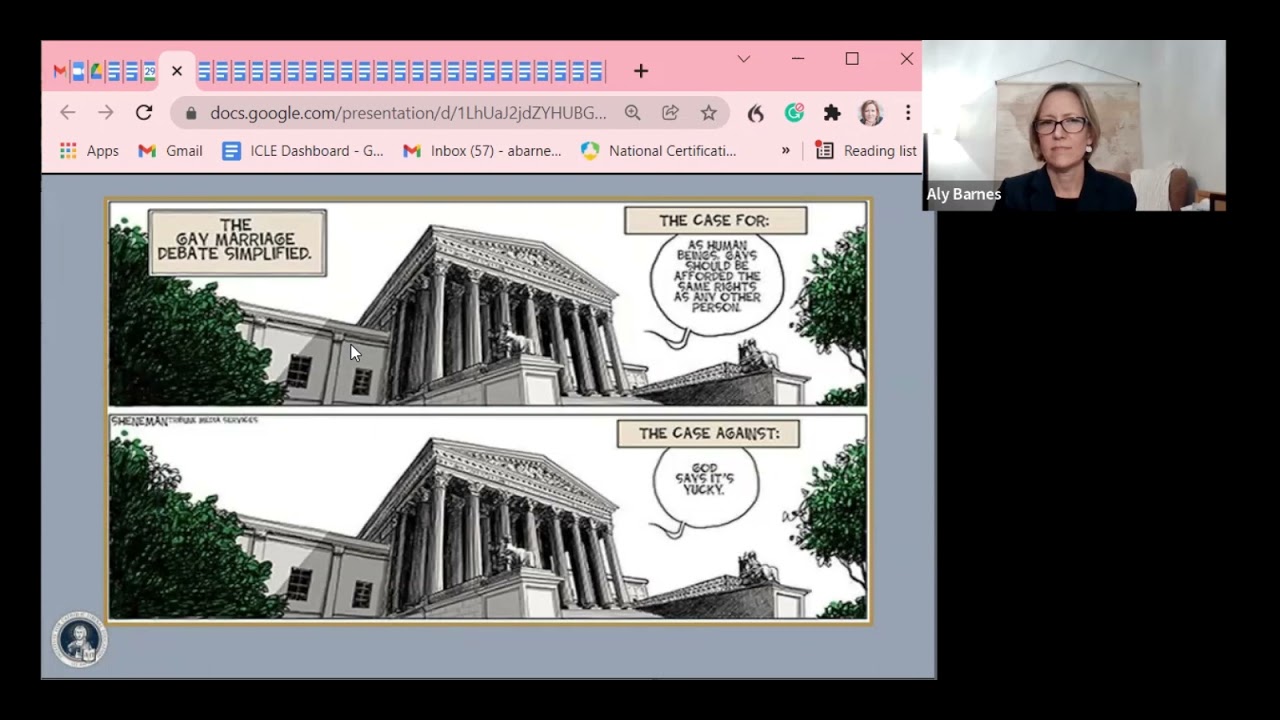Open the ICLE Dashboard bookmark
Screen dimensions: 1280x720
(303, 151)
